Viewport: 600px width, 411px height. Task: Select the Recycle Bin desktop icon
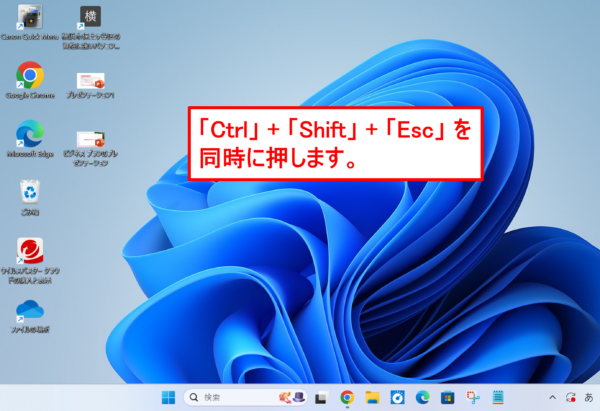click(x=30, y=193)
